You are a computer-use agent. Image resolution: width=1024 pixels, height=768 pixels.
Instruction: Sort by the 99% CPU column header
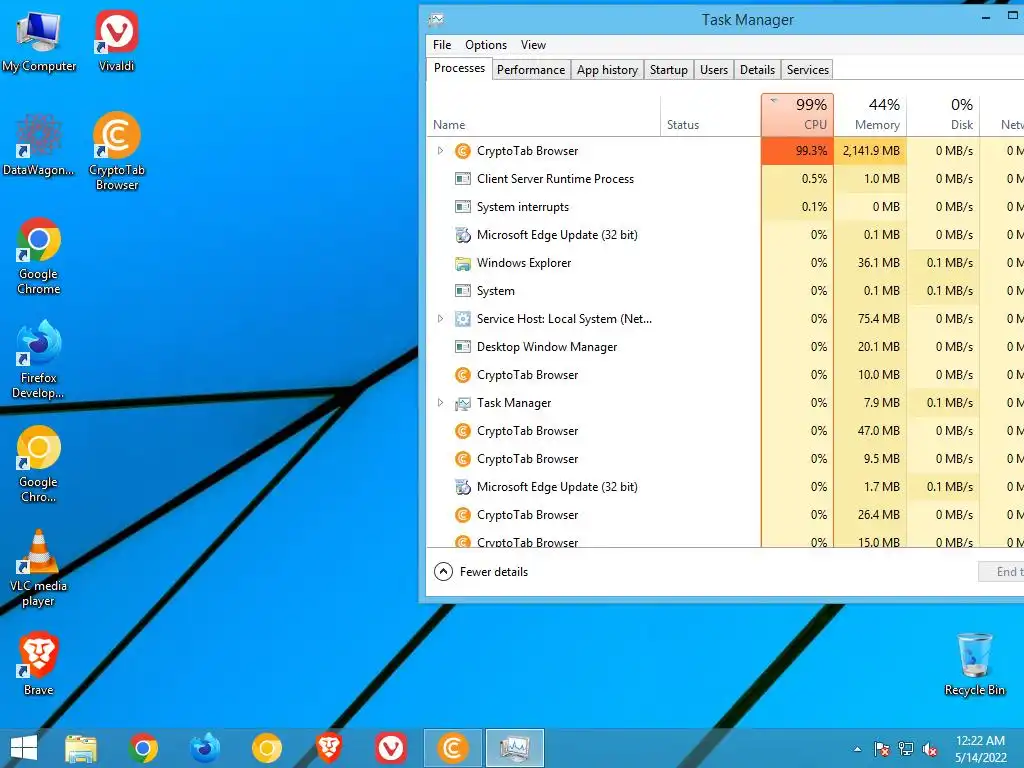pos(797,115)
